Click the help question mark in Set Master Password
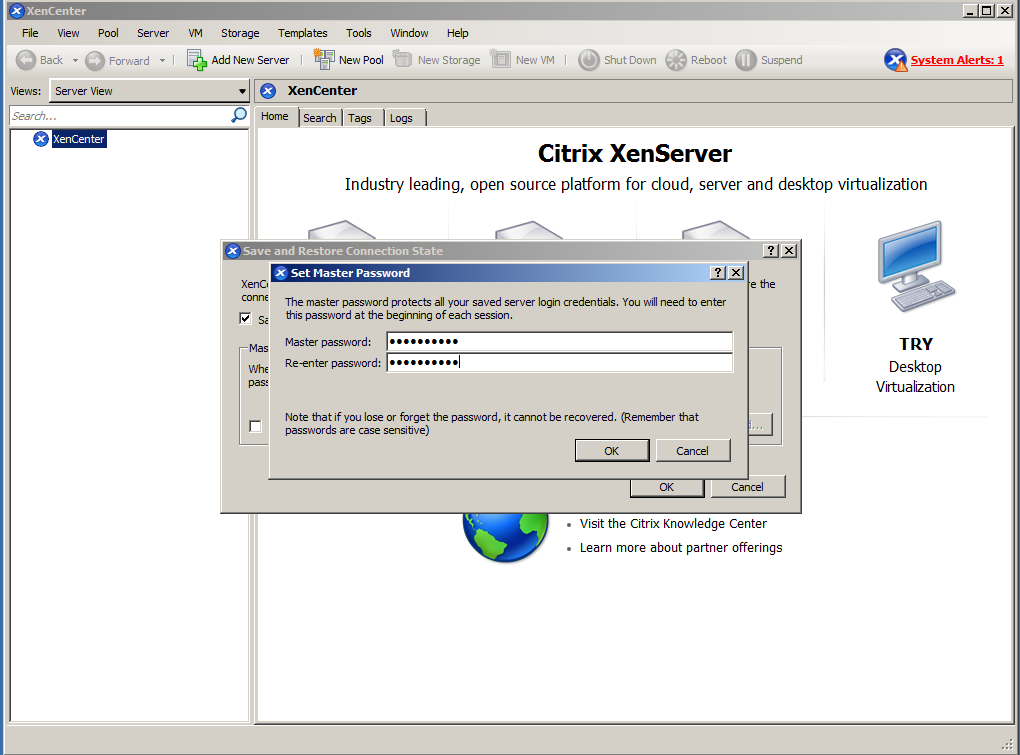 (718, 273)
